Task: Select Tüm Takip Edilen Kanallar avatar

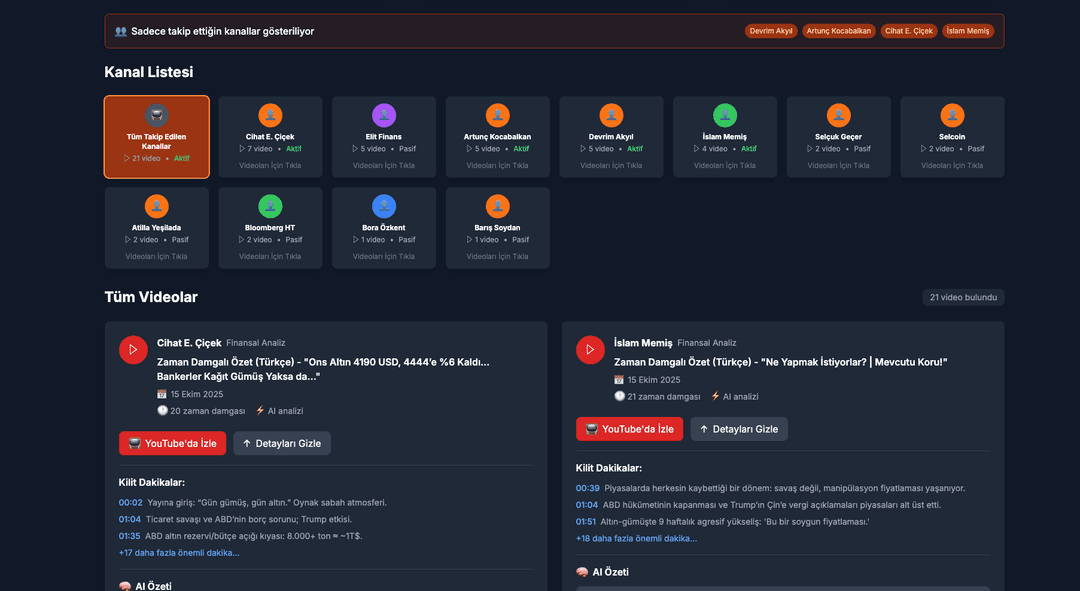Action: [156, 115]
